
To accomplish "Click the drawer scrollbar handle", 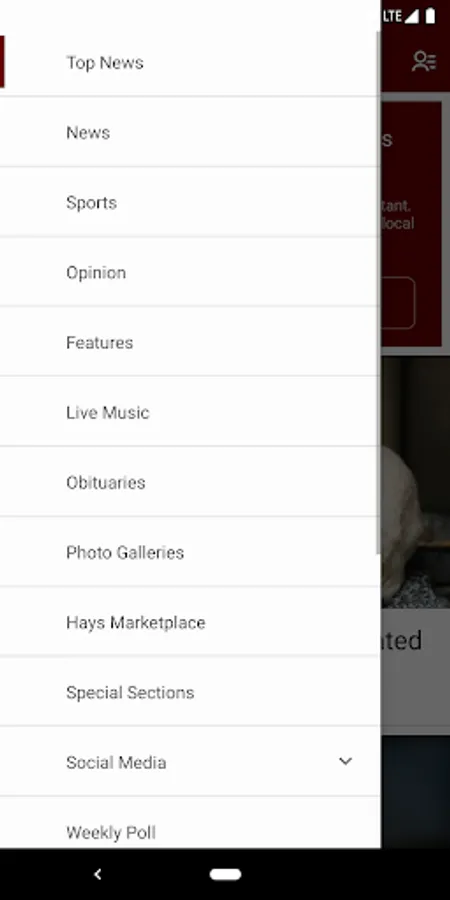I will pyautogui.click(x=378, y=293).
